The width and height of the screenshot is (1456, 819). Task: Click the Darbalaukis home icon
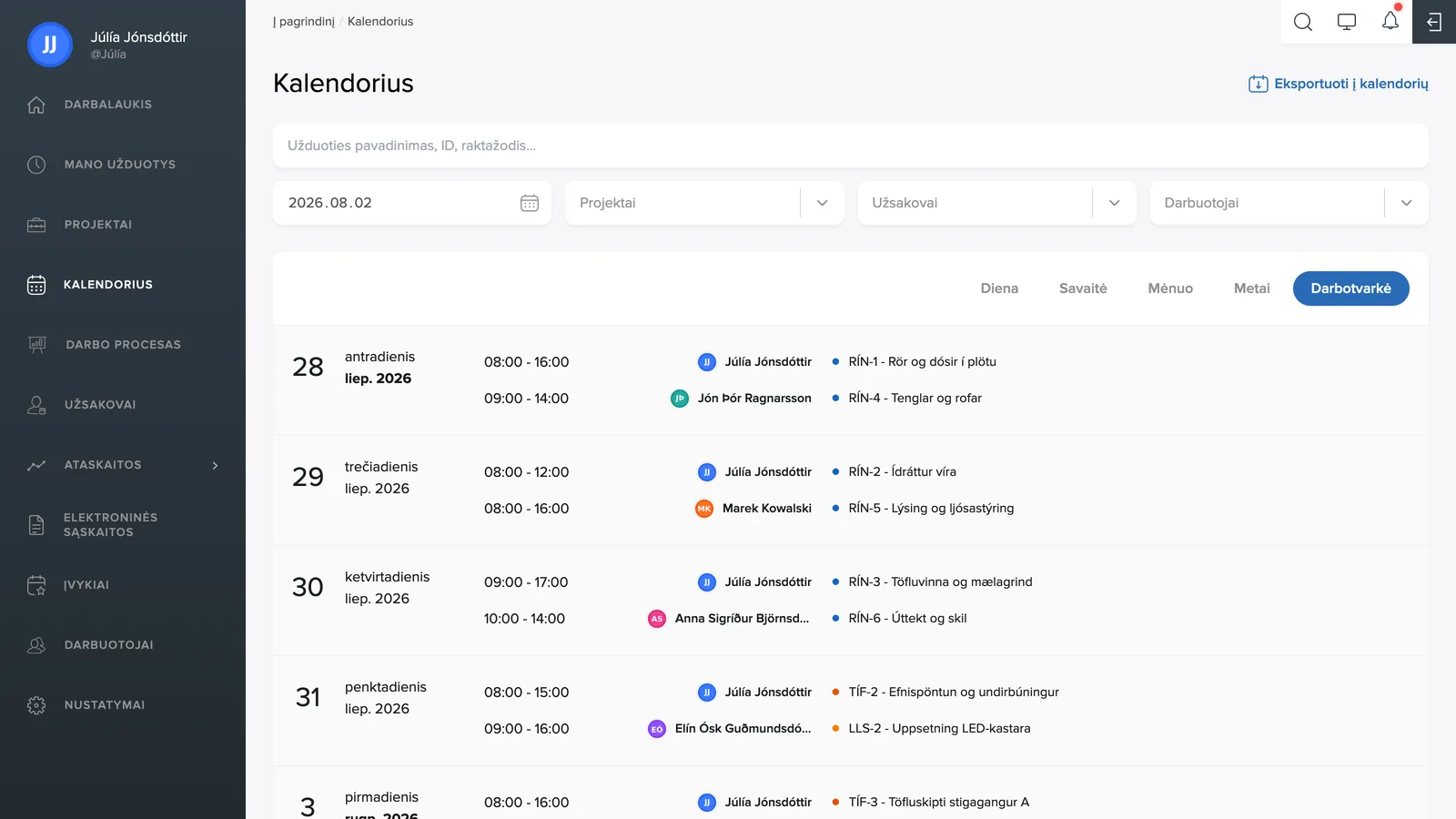coord(36,105)
